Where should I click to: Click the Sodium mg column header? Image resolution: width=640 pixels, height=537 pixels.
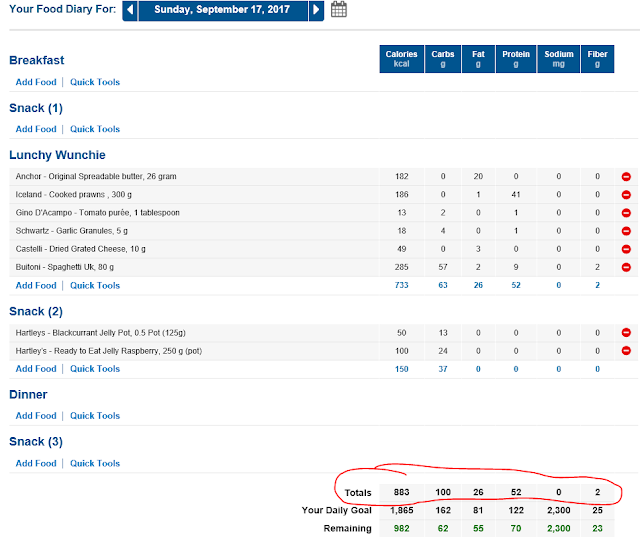click(x=559, y=59)
